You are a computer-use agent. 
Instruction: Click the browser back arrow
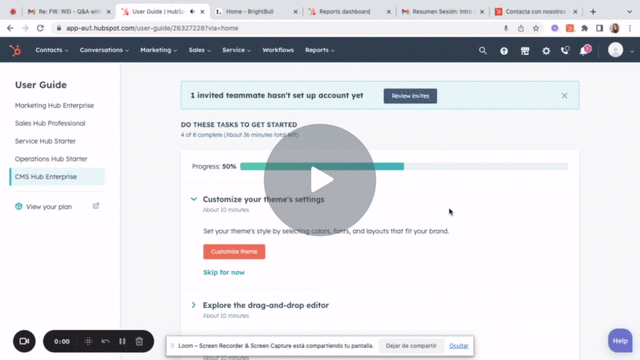click(10, 28)
